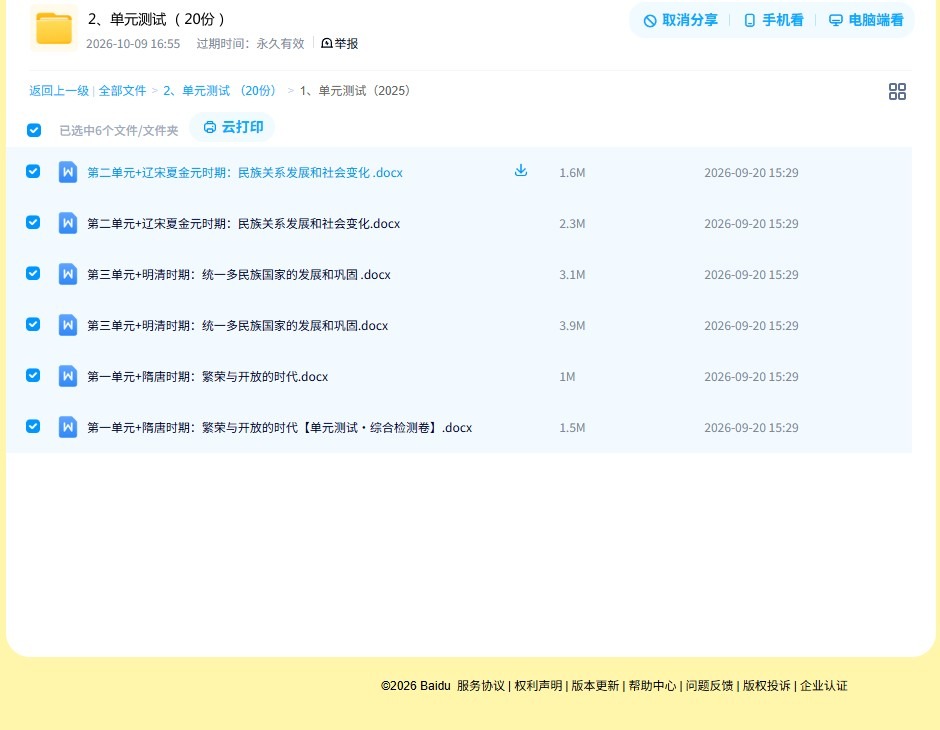Choose 手机看 to view on phone

(x=773, y=20)
